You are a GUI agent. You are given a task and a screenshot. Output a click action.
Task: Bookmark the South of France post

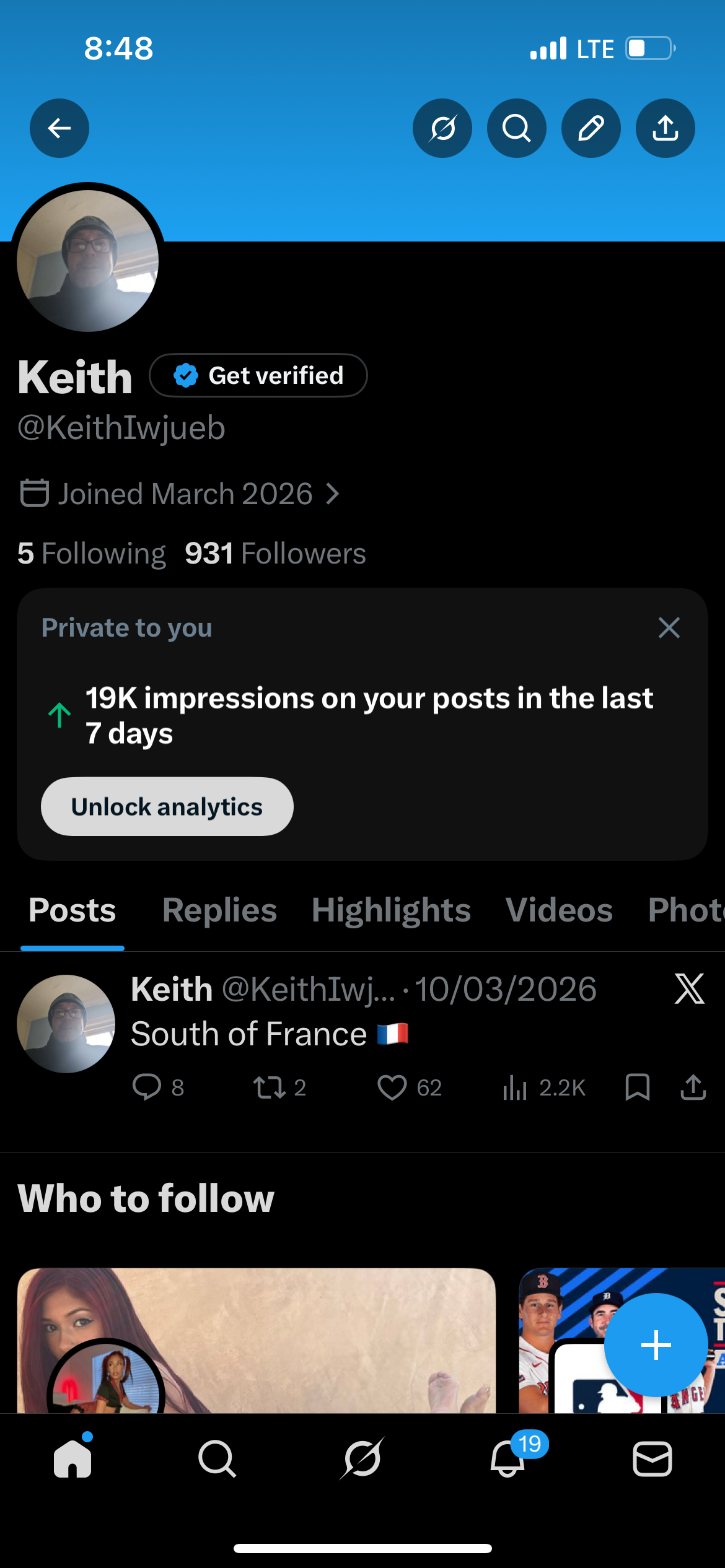pos(638,1087)
